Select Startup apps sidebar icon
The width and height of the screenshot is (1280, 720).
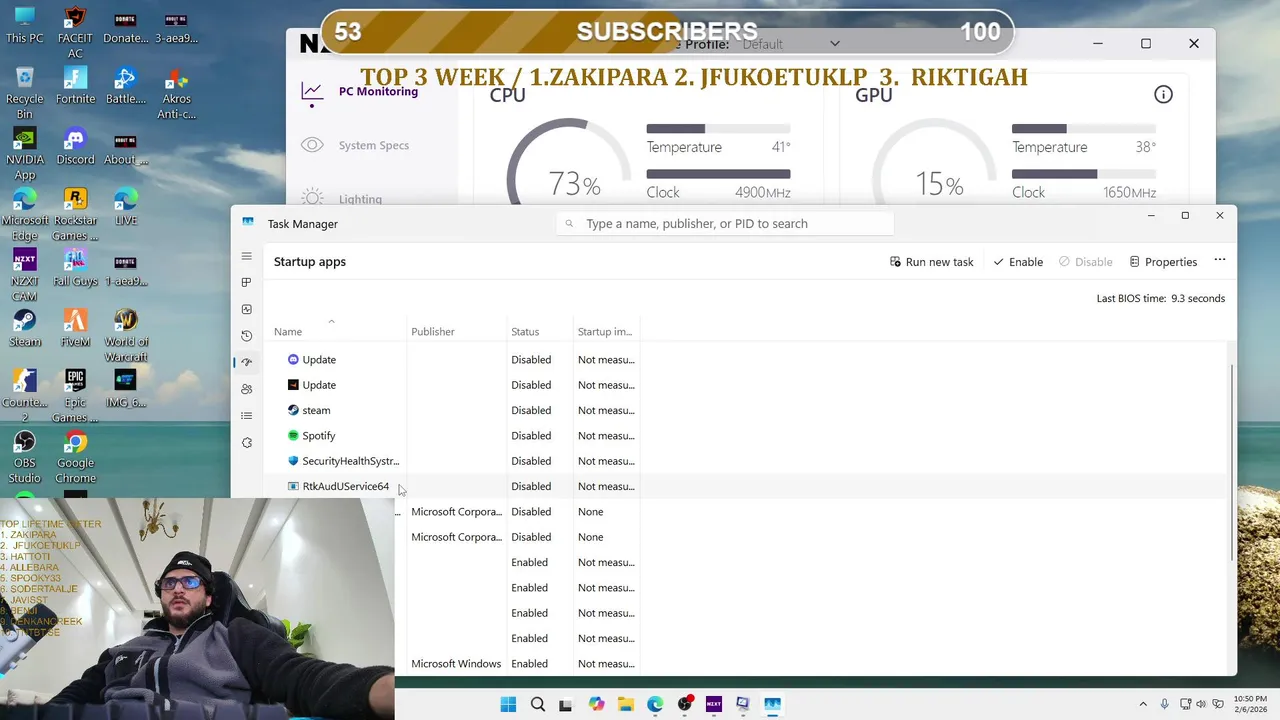[x=247, y=362]
